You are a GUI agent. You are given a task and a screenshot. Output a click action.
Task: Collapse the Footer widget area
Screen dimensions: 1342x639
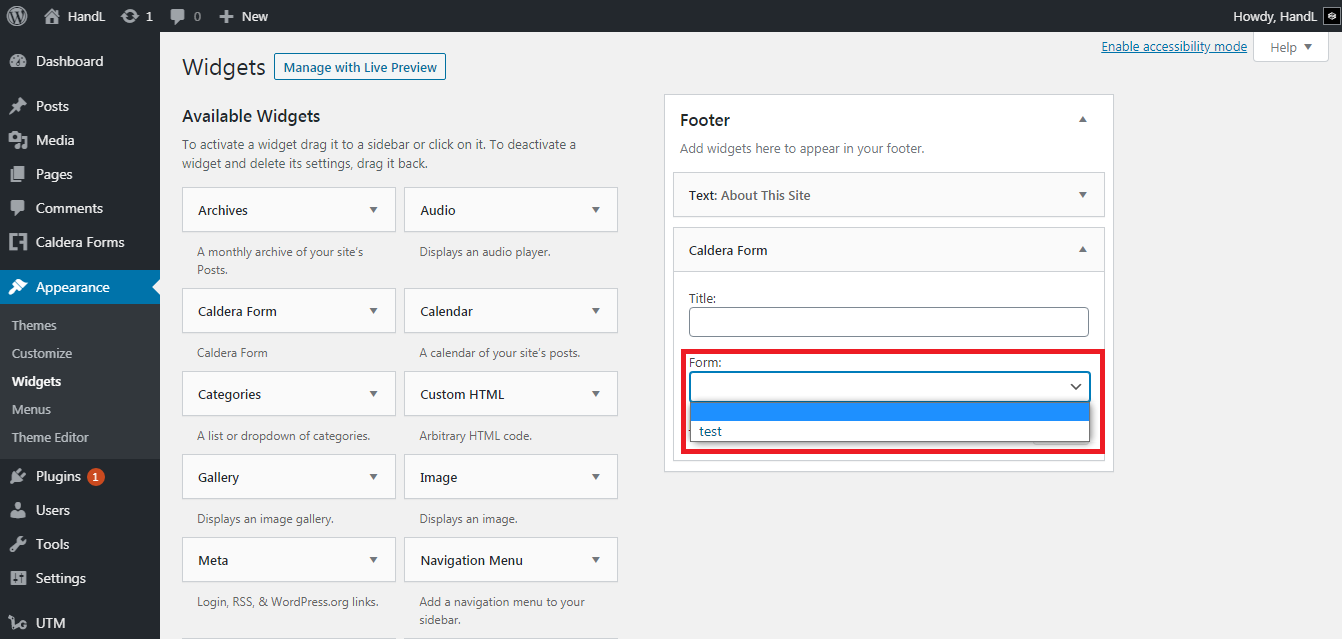point(1082,120)
